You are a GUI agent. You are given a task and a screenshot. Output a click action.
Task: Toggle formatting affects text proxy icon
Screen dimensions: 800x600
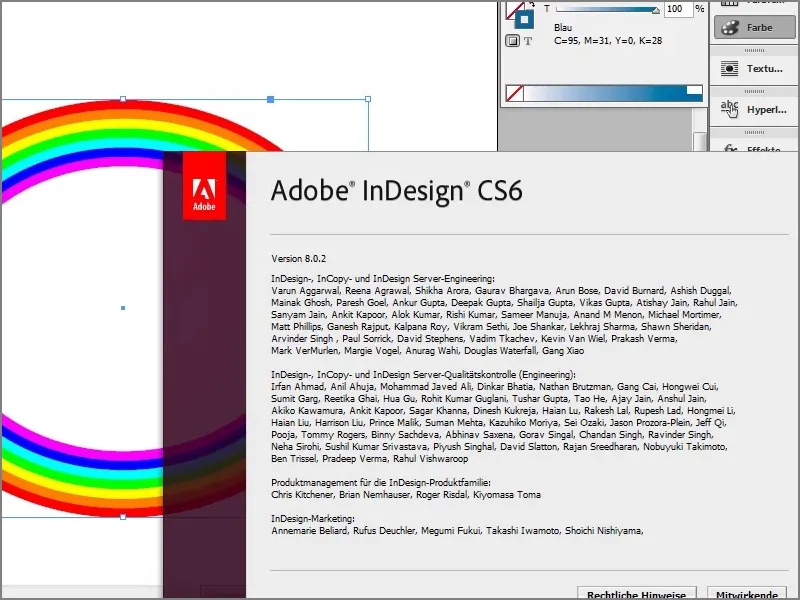[526, 39]
